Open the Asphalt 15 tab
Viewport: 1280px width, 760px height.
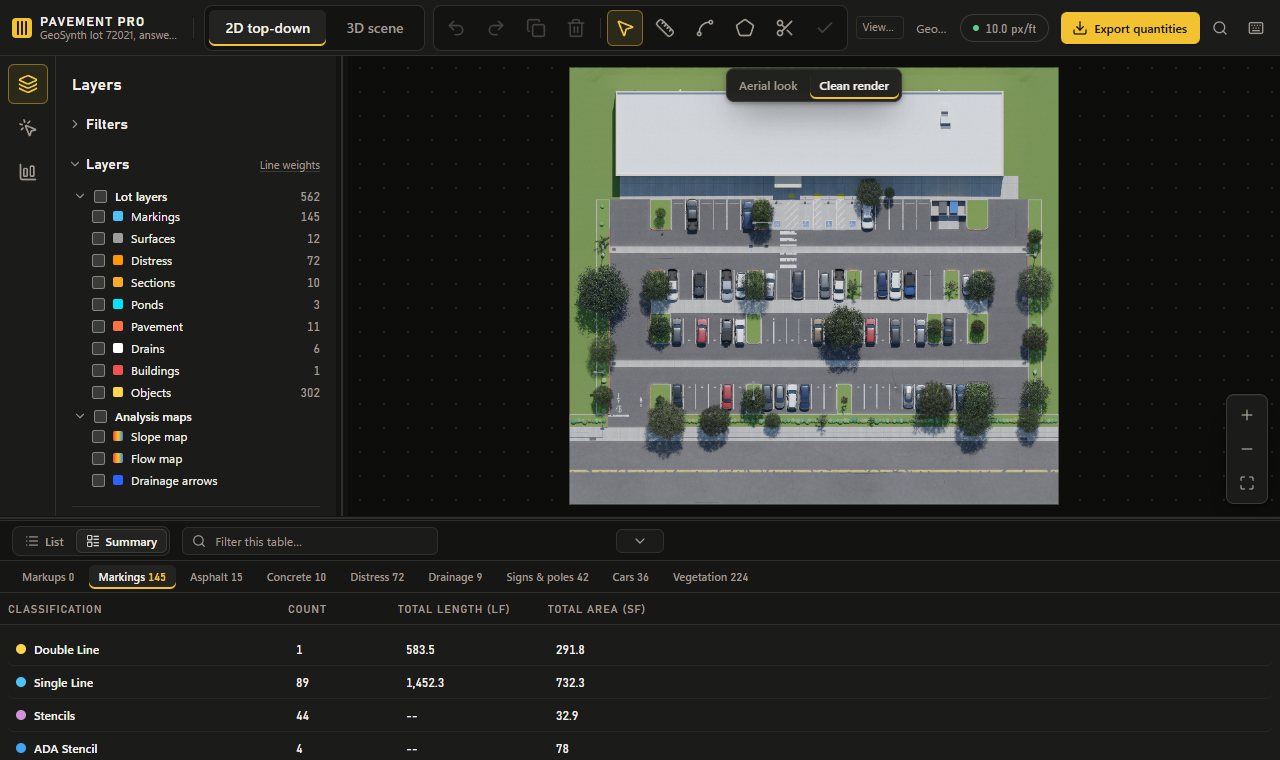point(216,577)
